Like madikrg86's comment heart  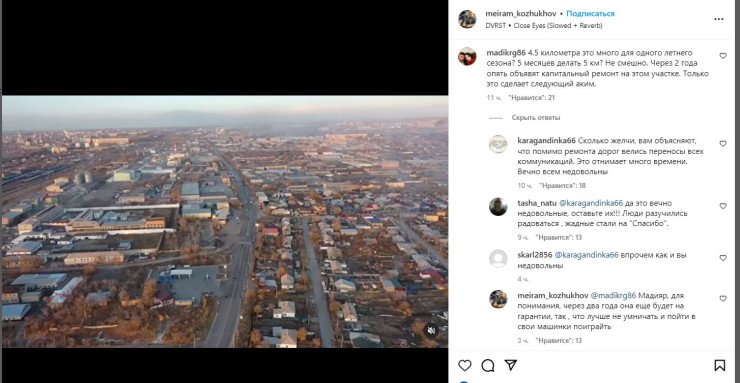click(x=723, y=56)
